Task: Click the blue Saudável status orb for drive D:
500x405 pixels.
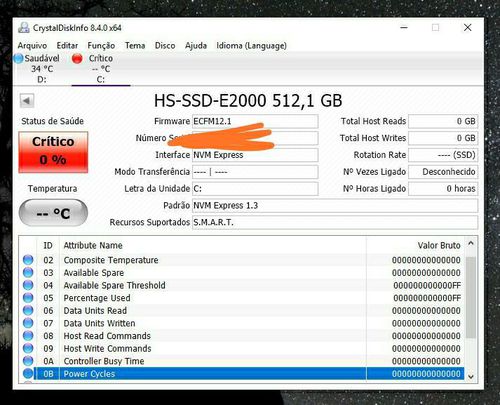Action: coord(18,58)
